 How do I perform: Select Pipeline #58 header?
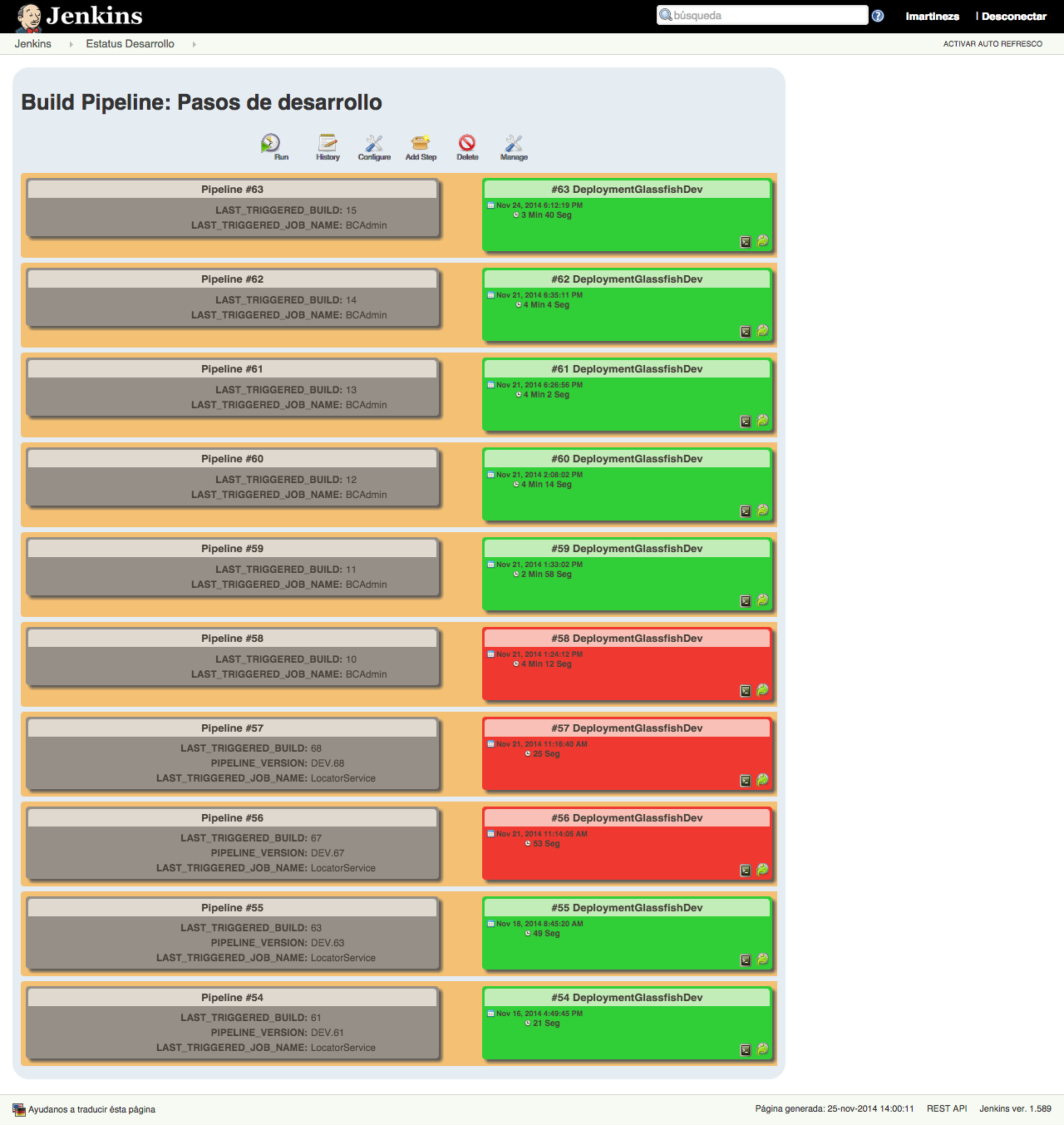point(232,639)
